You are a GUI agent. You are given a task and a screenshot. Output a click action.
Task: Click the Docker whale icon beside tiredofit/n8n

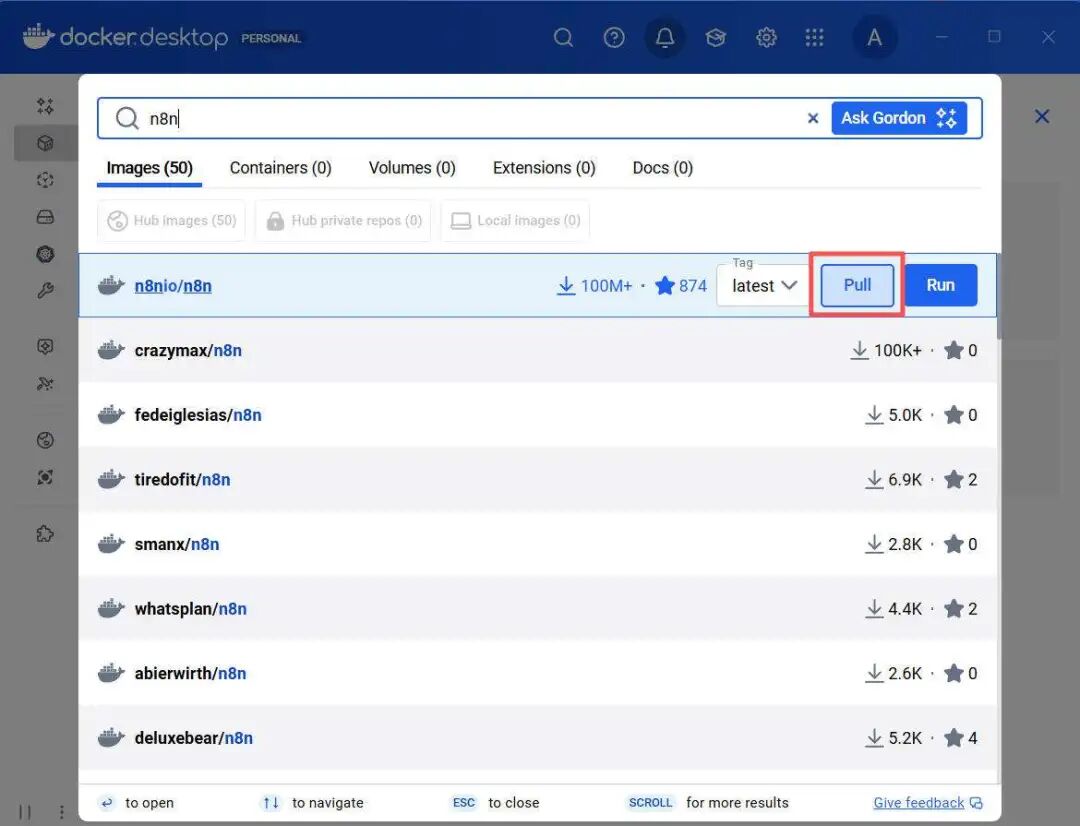pyautogui.click(x=111, y=479)
